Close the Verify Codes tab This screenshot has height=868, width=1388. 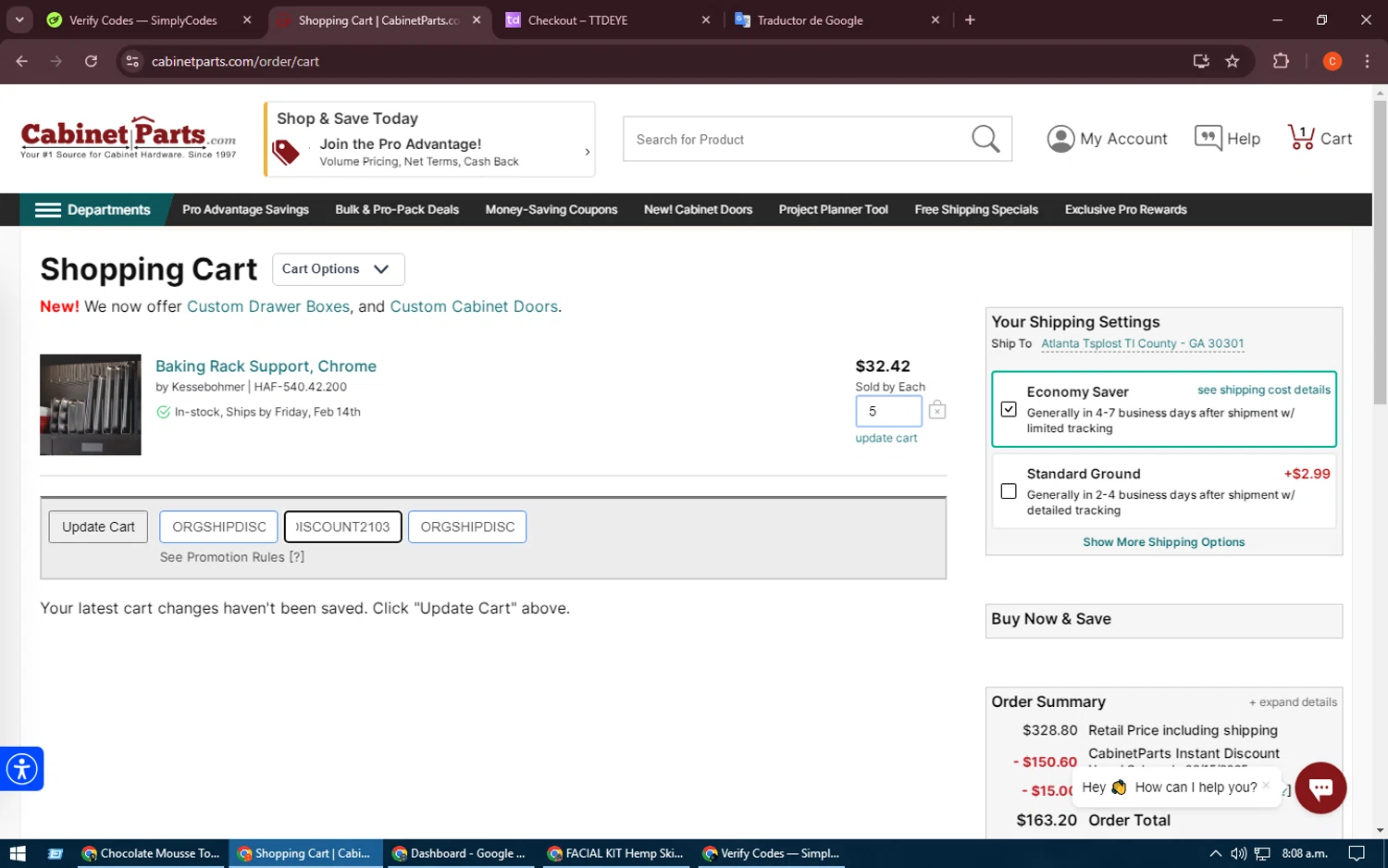tap(247, 19)
